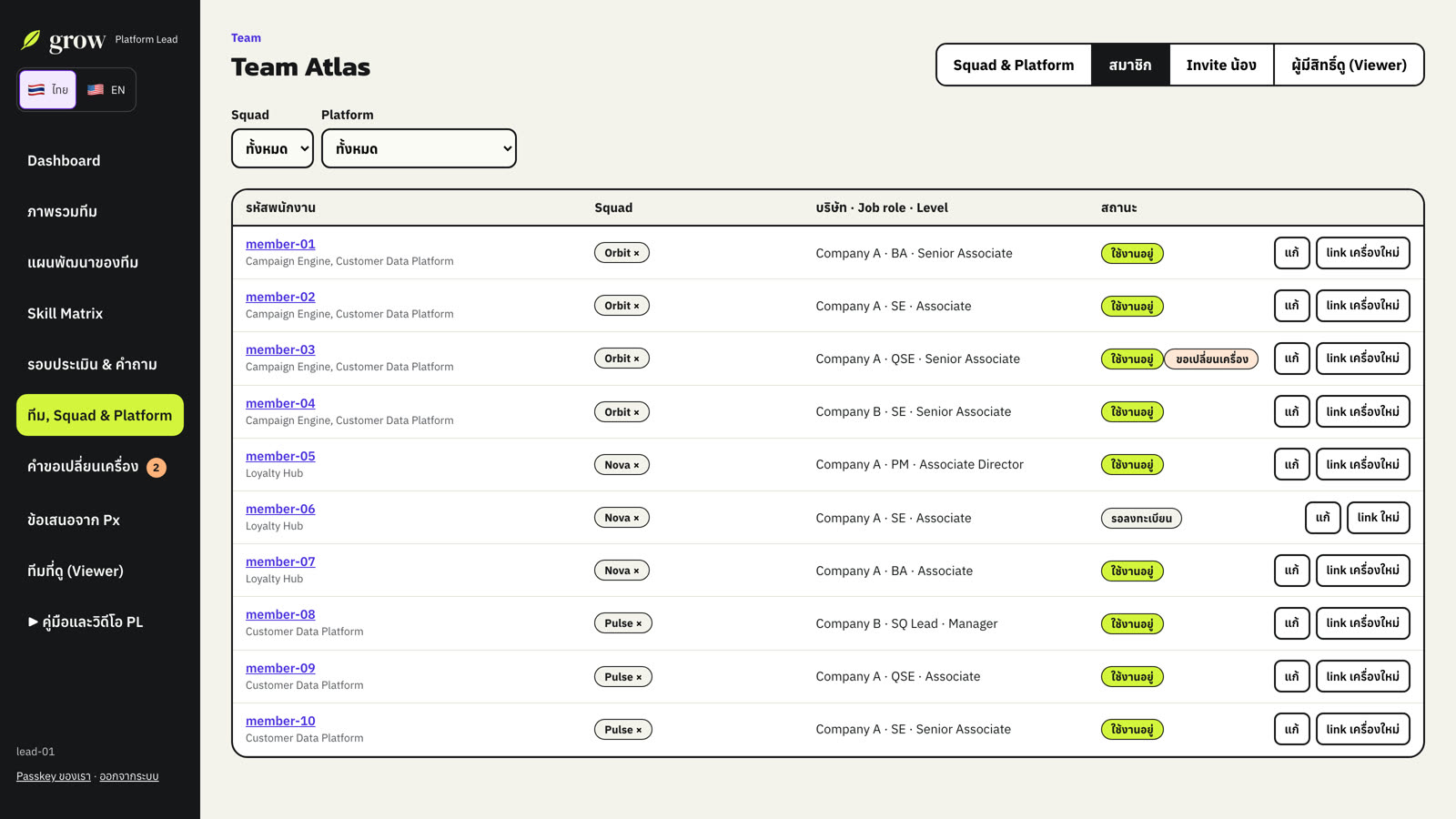Click the grow leaf logo icon
Viewport: 1456px width, 819px height.
[31, 40]
